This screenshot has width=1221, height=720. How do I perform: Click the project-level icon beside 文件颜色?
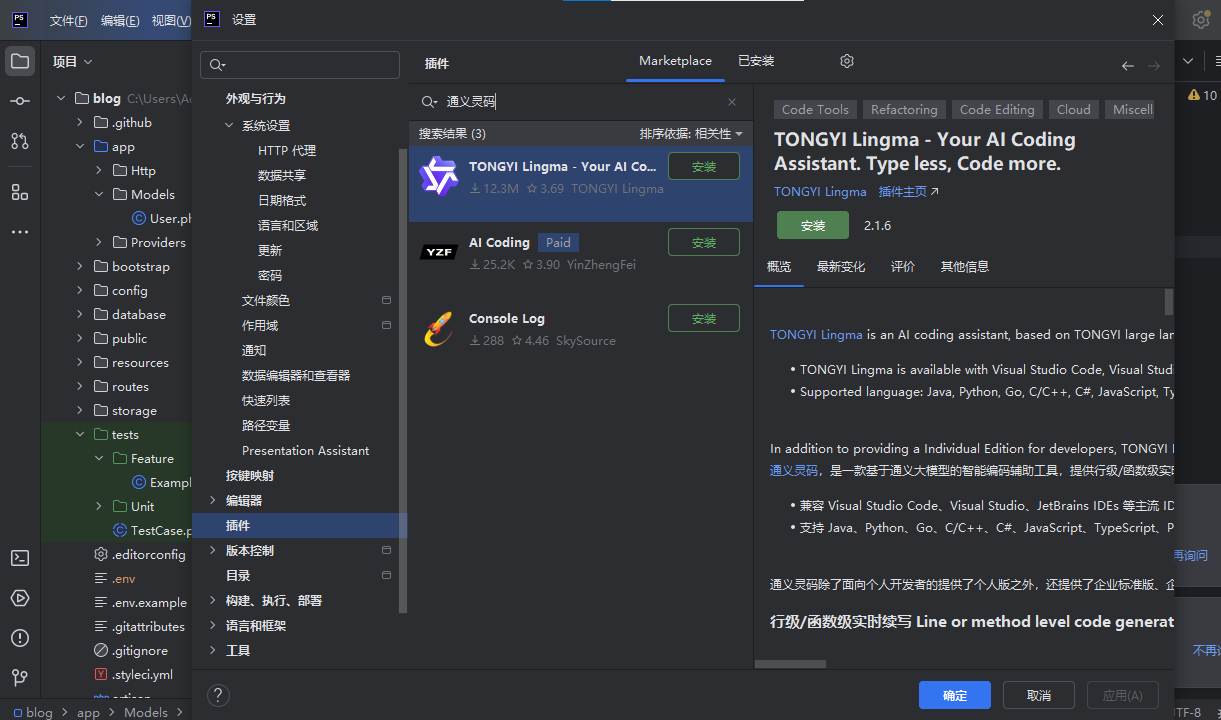point(387,300)
